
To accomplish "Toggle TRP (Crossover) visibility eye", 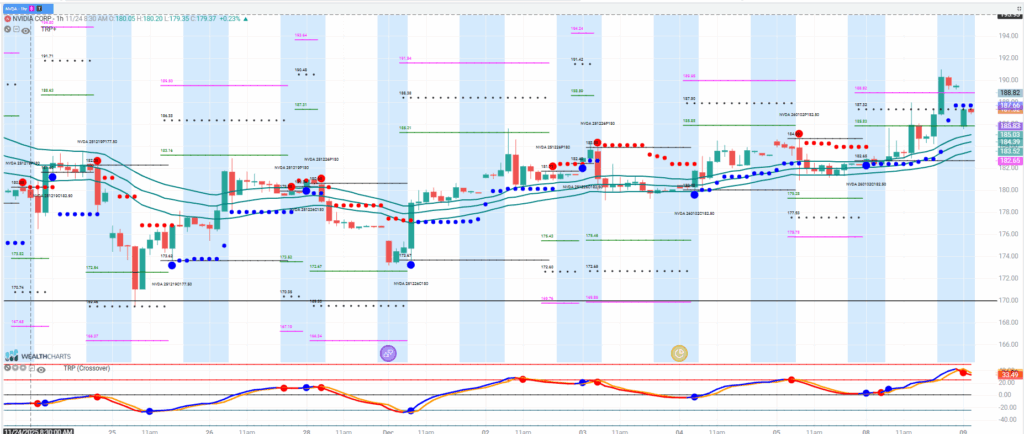I will click(x=41, y=370).
